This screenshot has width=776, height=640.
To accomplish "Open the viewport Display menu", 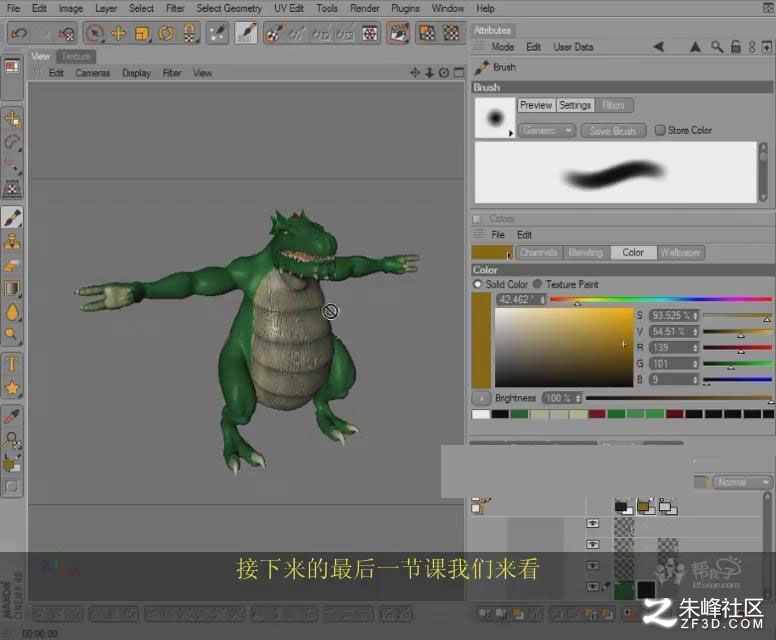I will pos(136,73).
